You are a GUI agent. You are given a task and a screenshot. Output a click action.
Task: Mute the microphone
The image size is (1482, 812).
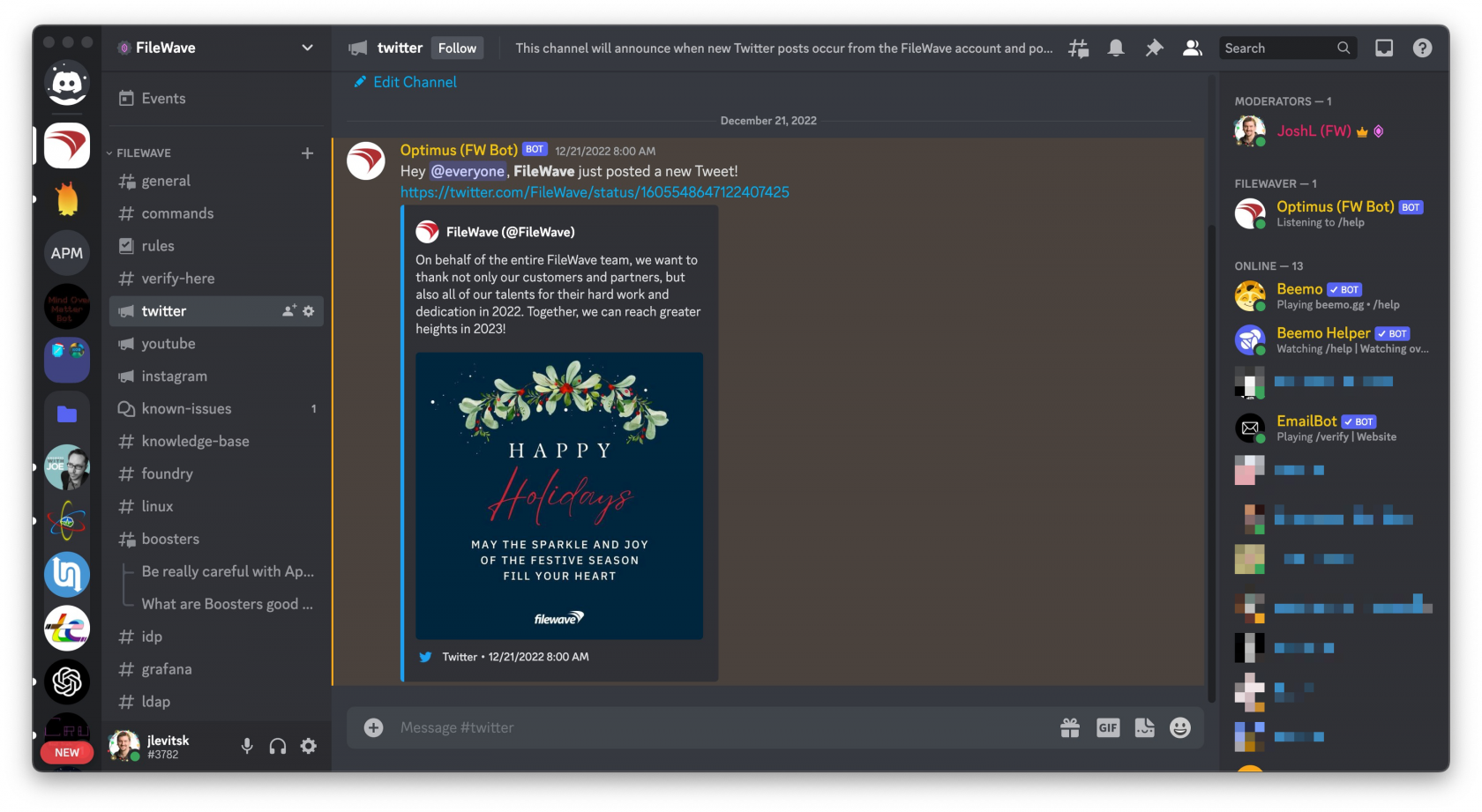point(247,746)
